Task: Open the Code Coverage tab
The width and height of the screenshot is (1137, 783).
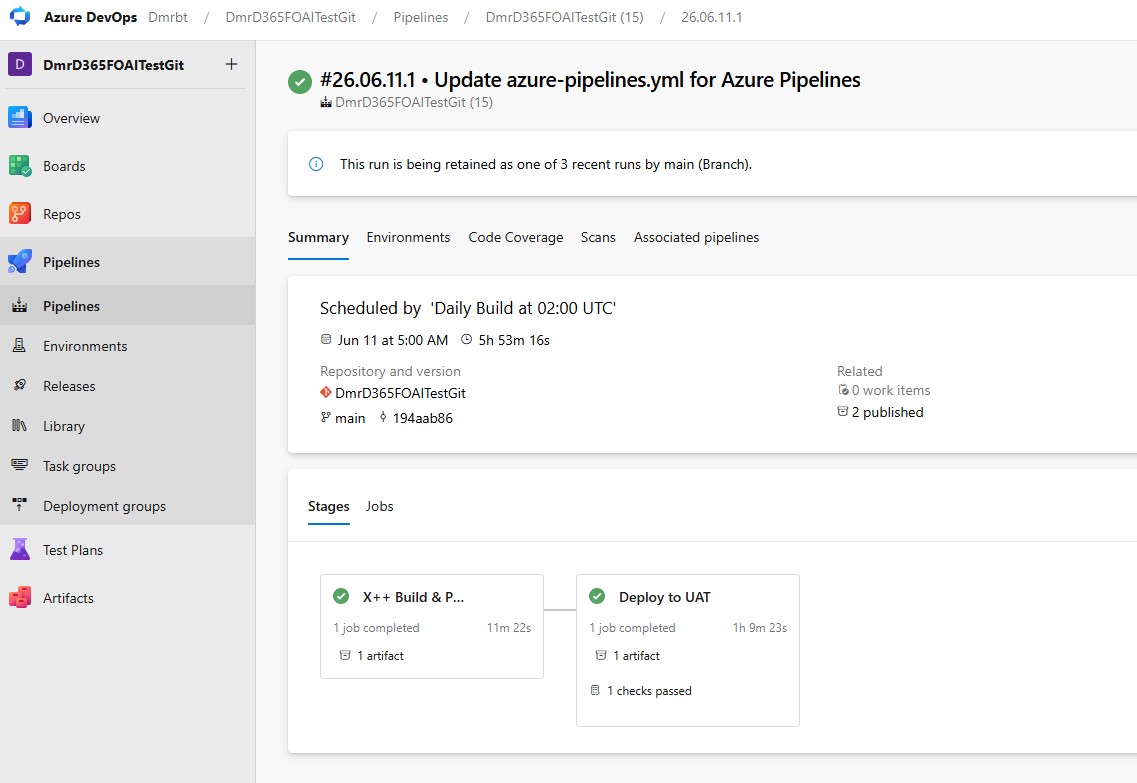Action: [516, 237]
